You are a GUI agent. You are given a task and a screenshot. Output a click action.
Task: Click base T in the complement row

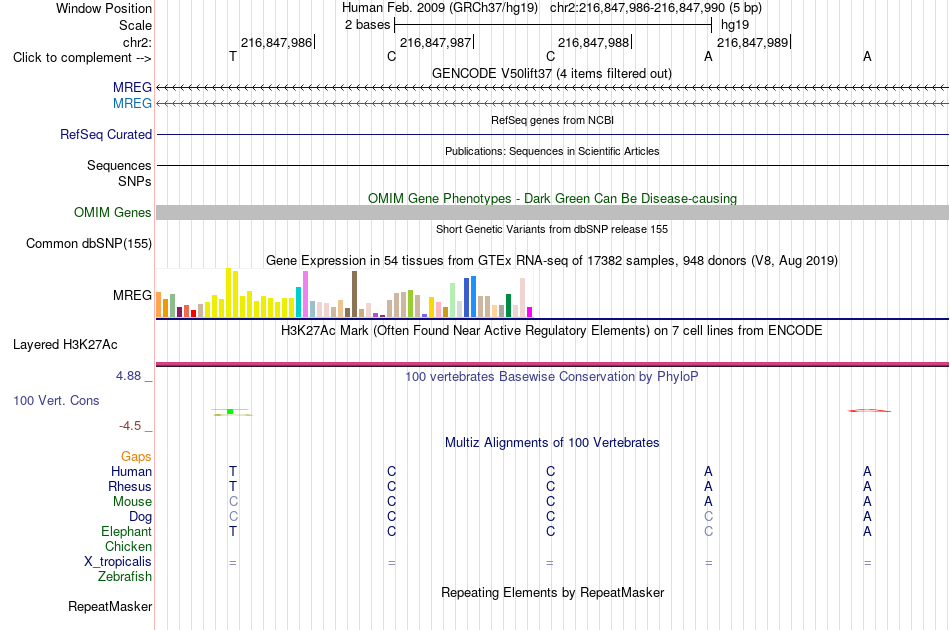tap(233, 56)
